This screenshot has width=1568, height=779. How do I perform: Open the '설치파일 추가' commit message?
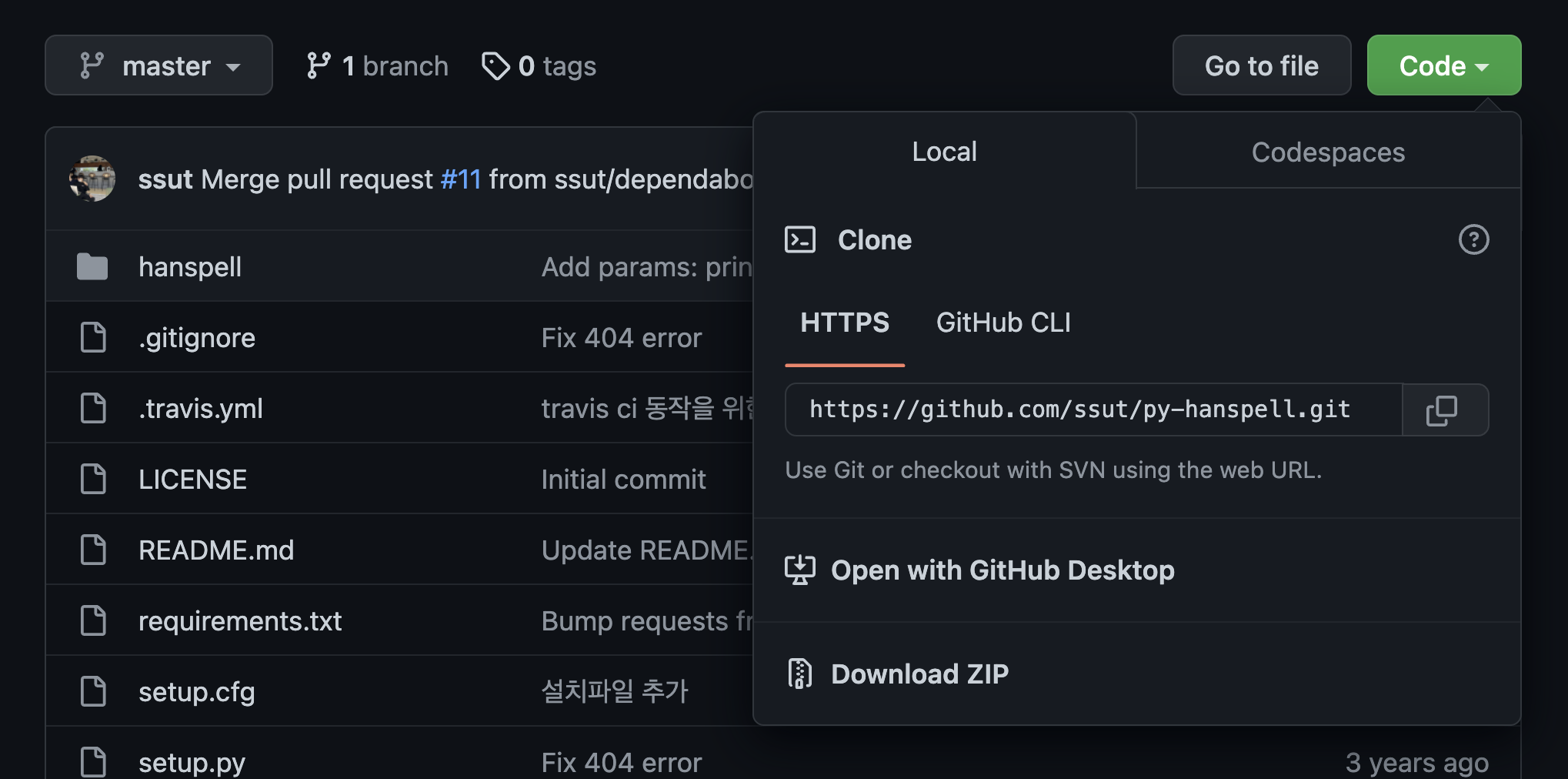pos(615,691)
